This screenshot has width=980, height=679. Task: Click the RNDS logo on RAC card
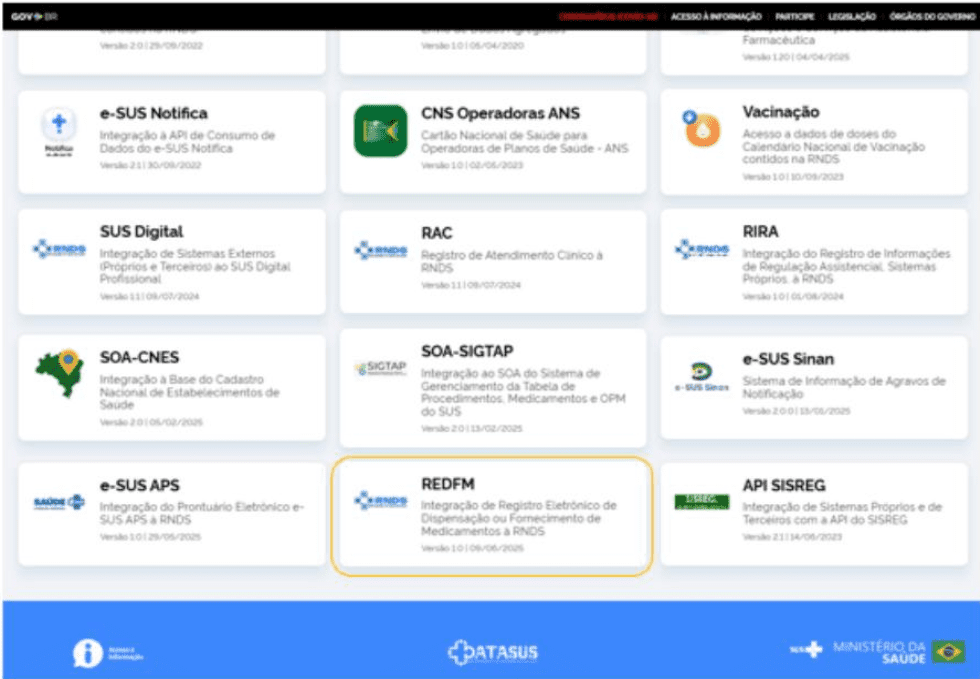(381, 251)
